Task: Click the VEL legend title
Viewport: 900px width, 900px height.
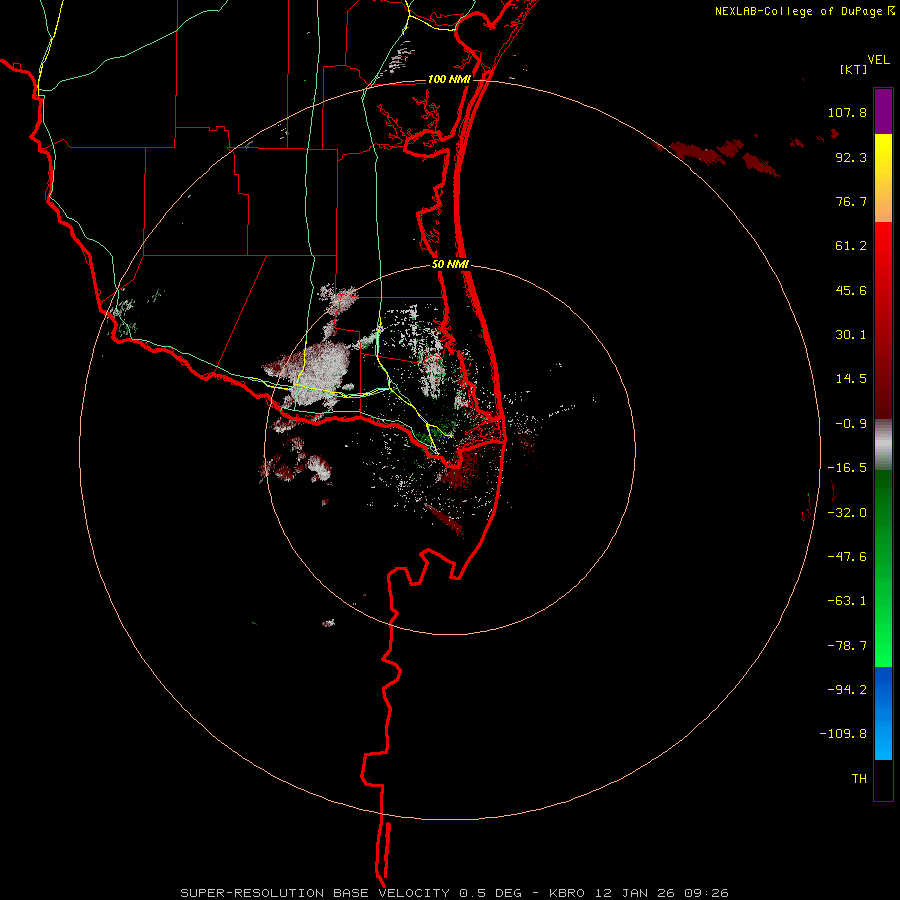Action: click(878, 60)
